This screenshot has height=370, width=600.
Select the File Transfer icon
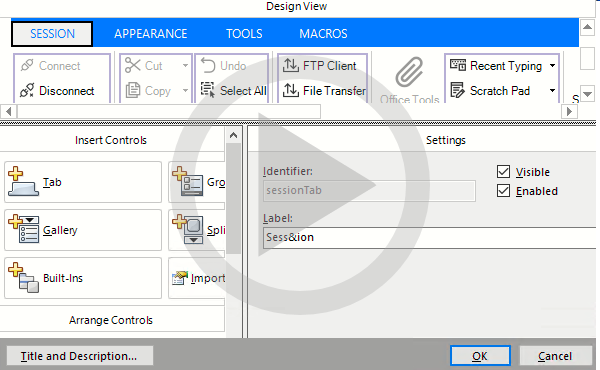(x=290, y=90)
